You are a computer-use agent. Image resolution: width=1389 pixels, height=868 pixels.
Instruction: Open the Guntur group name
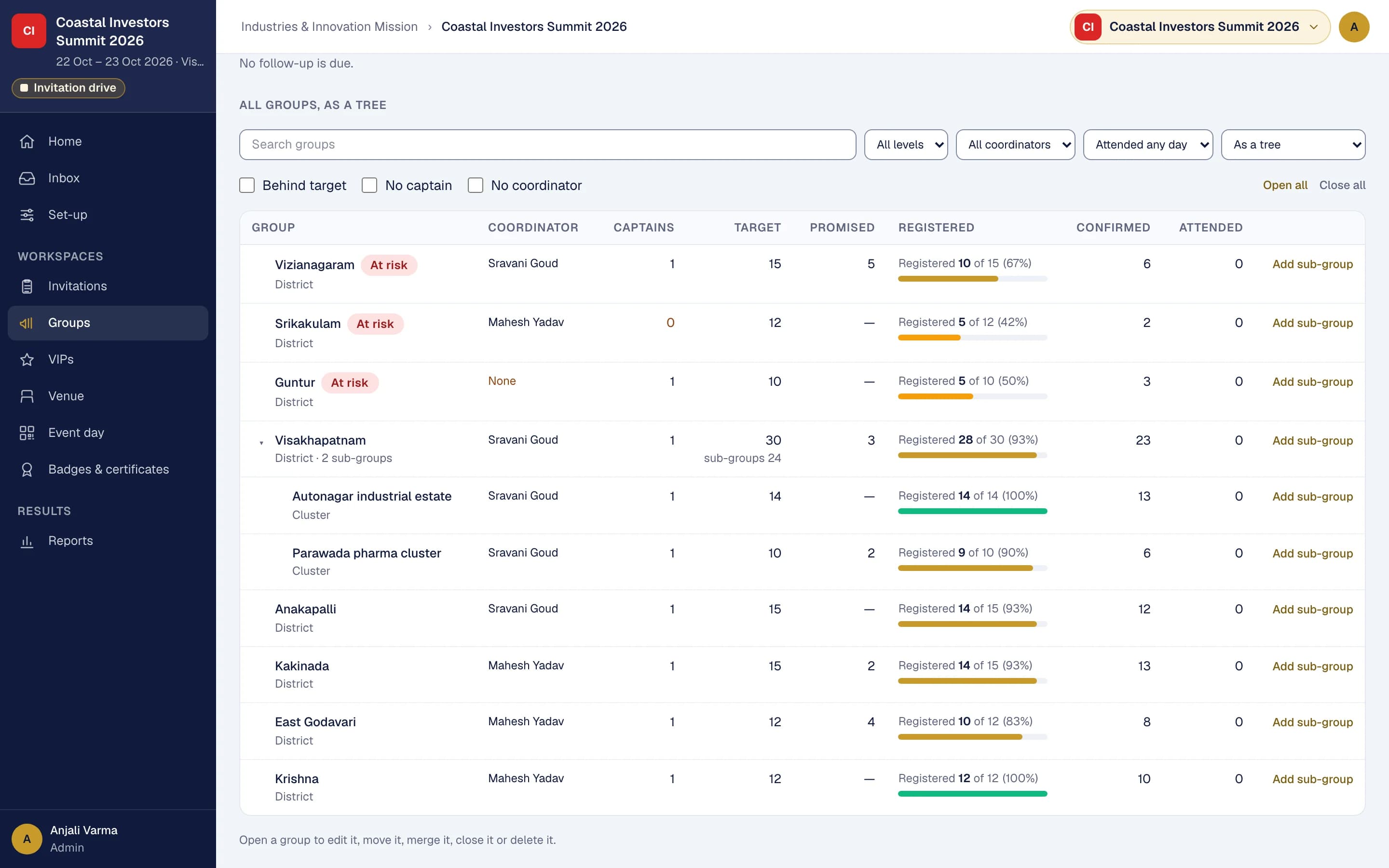click(x=295, y=382)
